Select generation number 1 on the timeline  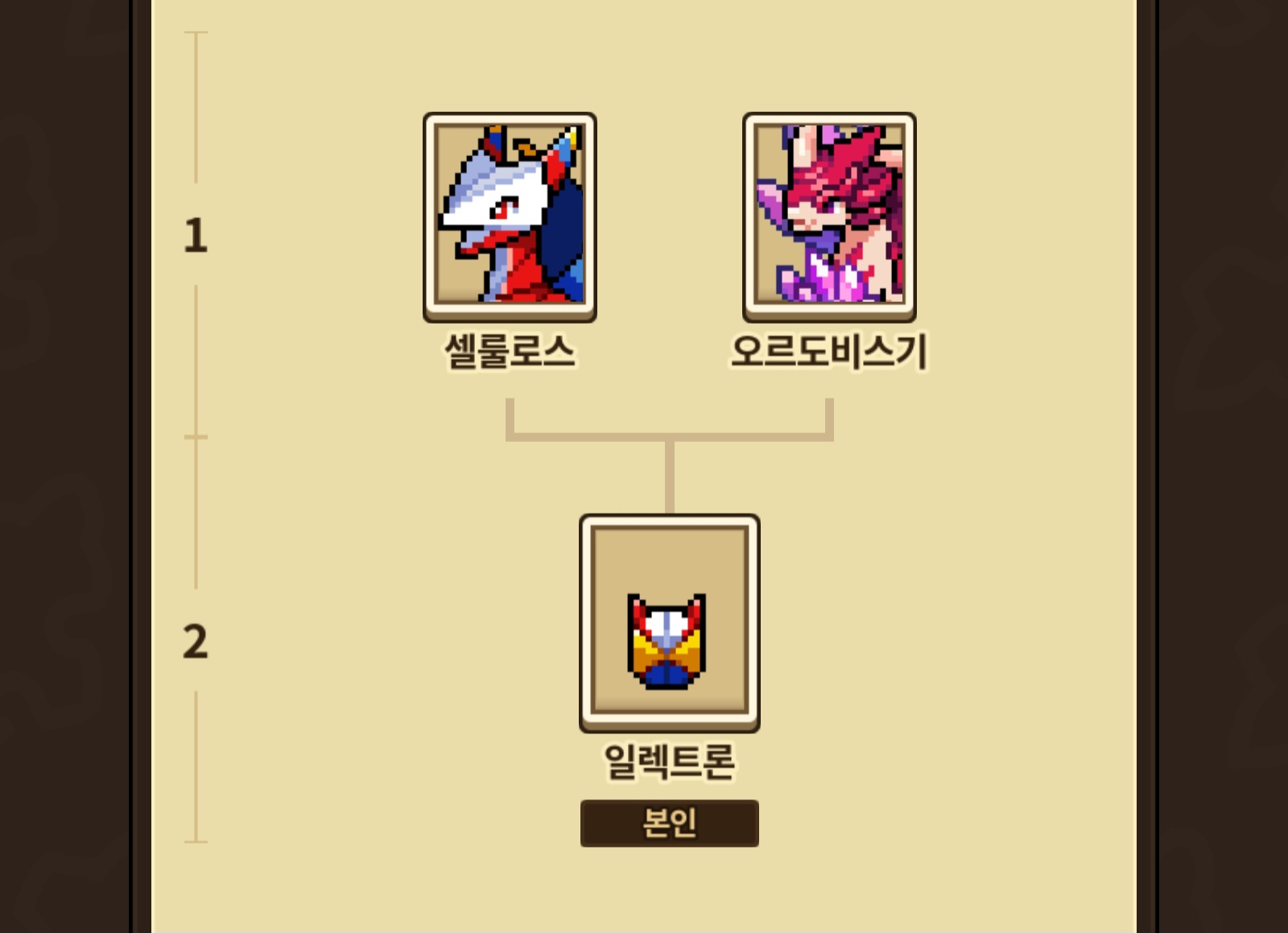(x=196, y=235)
